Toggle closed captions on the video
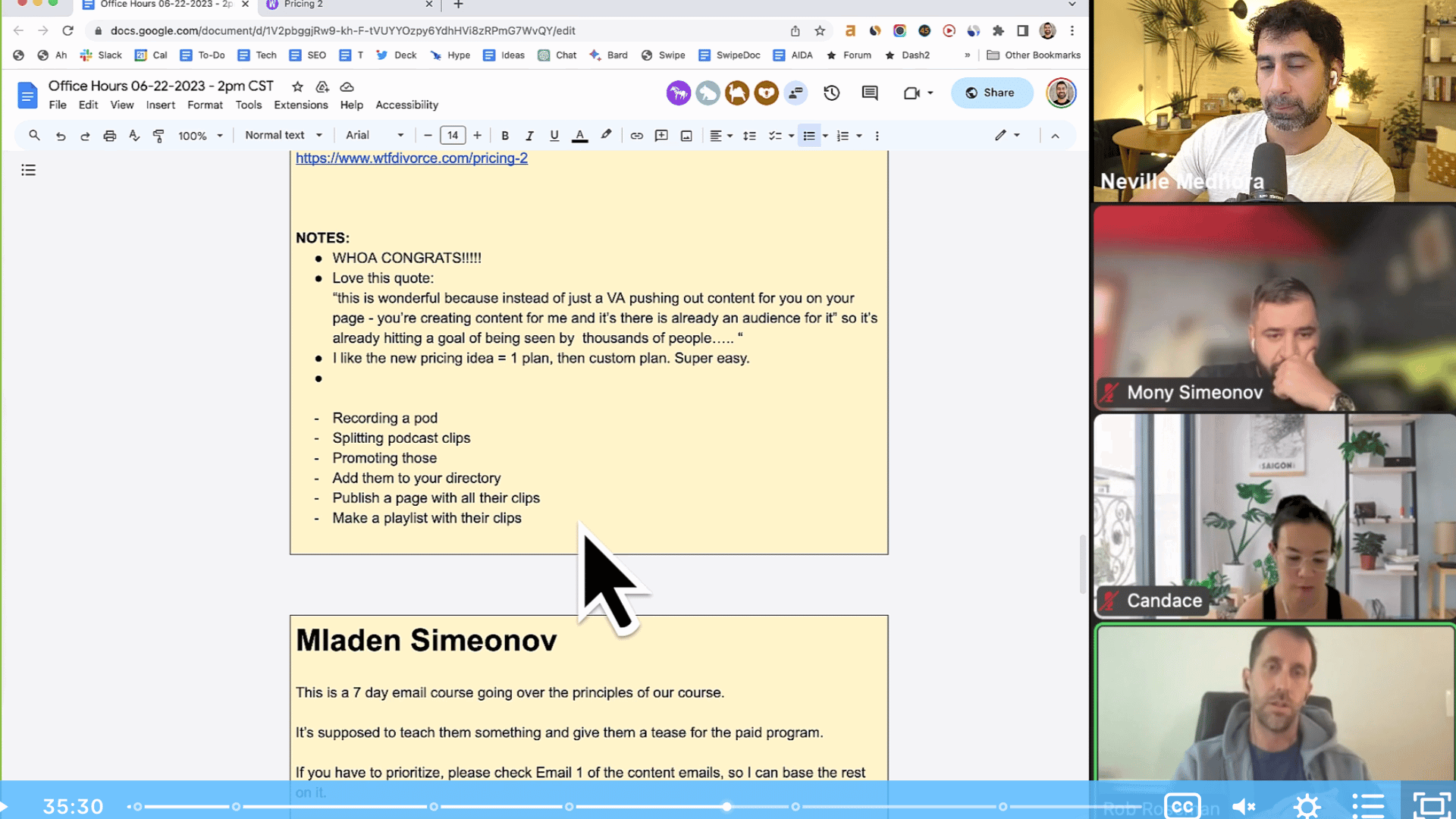 click(x=1182, y=805)
